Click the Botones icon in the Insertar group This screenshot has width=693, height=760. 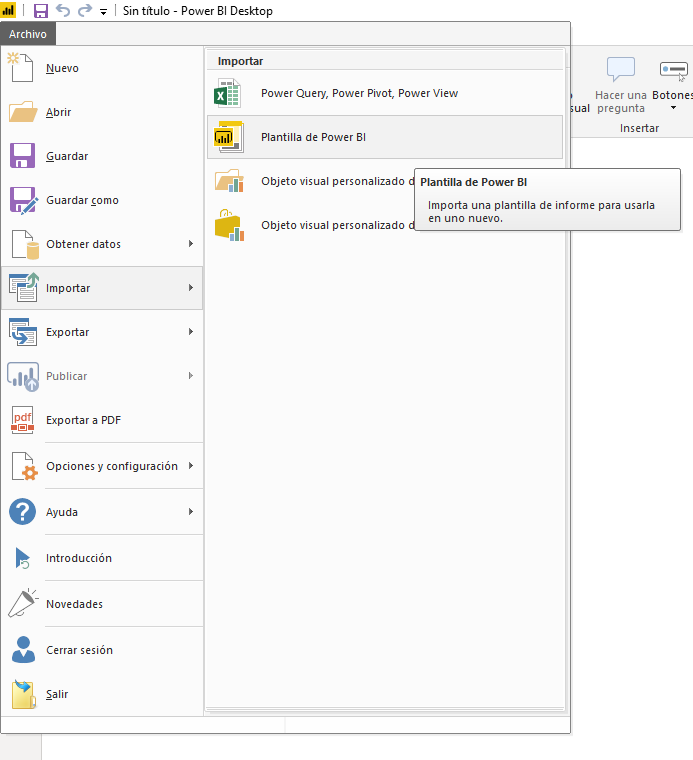[674, 70]
